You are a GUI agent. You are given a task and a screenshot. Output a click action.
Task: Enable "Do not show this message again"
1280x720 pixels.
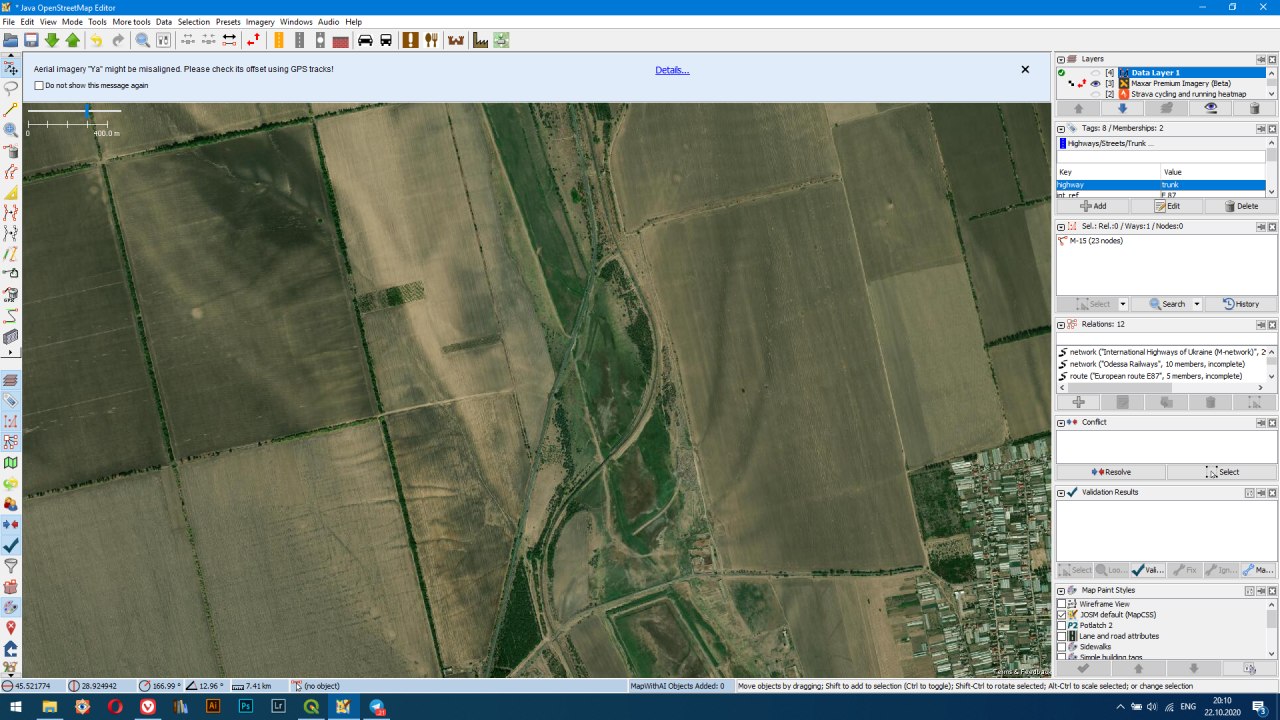39,86
